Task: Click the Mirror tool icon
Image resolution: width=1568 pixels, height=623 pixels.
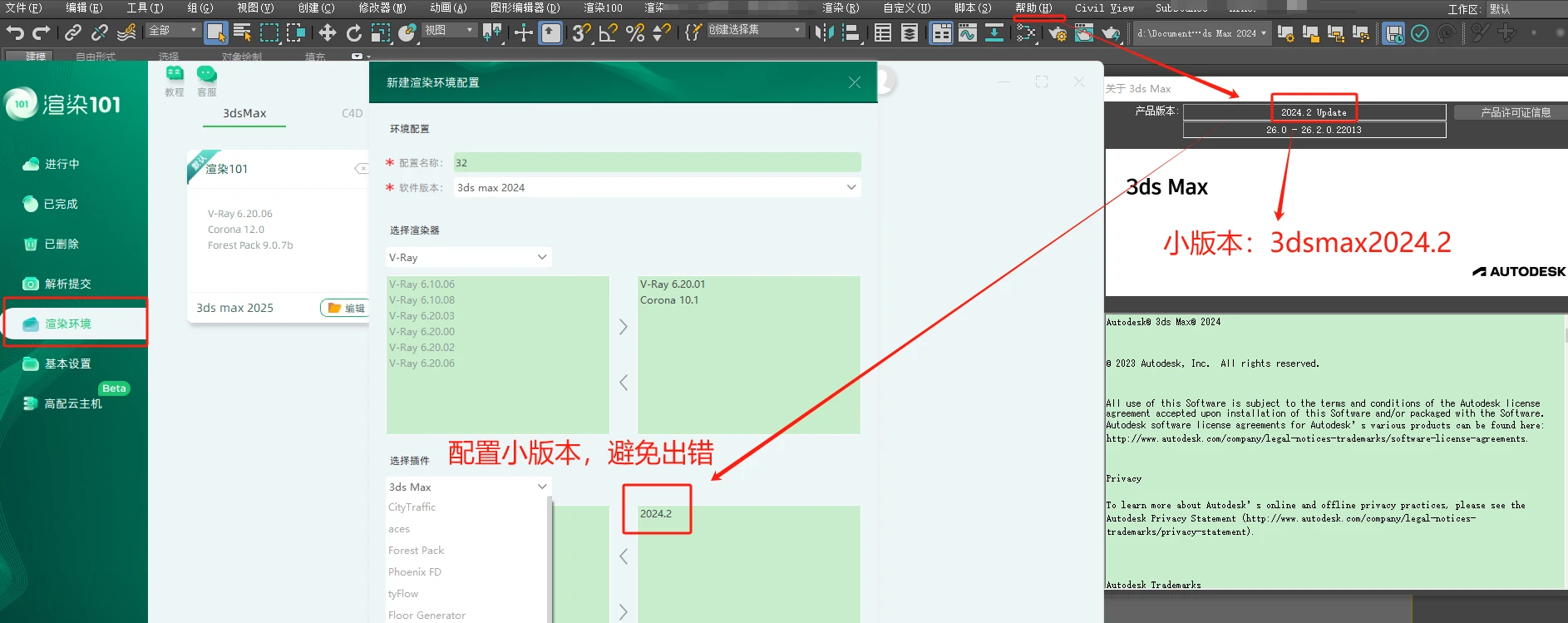Action: [825, 33]
